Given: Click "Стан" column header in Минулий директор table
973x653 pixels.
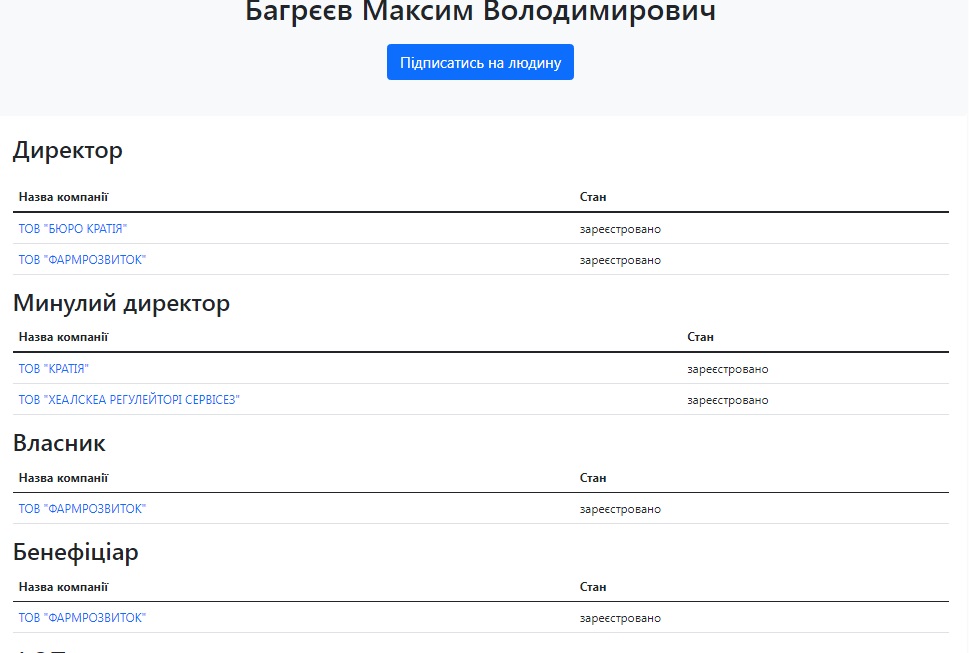Looking at the screenshot, I should pos(700,337).
